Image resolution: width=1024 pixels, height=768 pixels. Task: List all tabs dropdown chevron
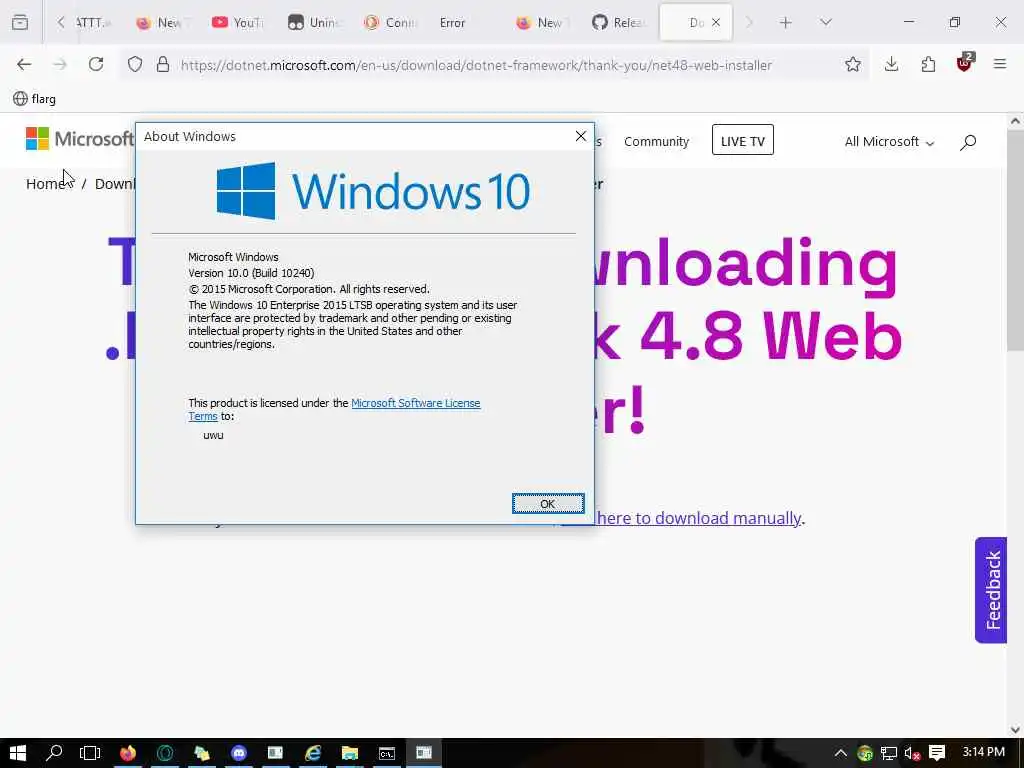tap(825, 23)
